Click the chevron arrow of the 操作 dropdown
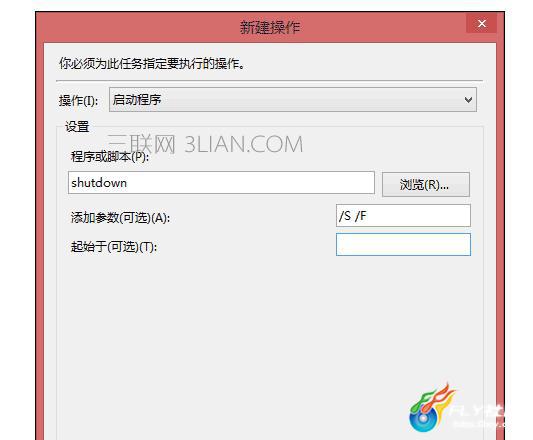 [468, 100]
